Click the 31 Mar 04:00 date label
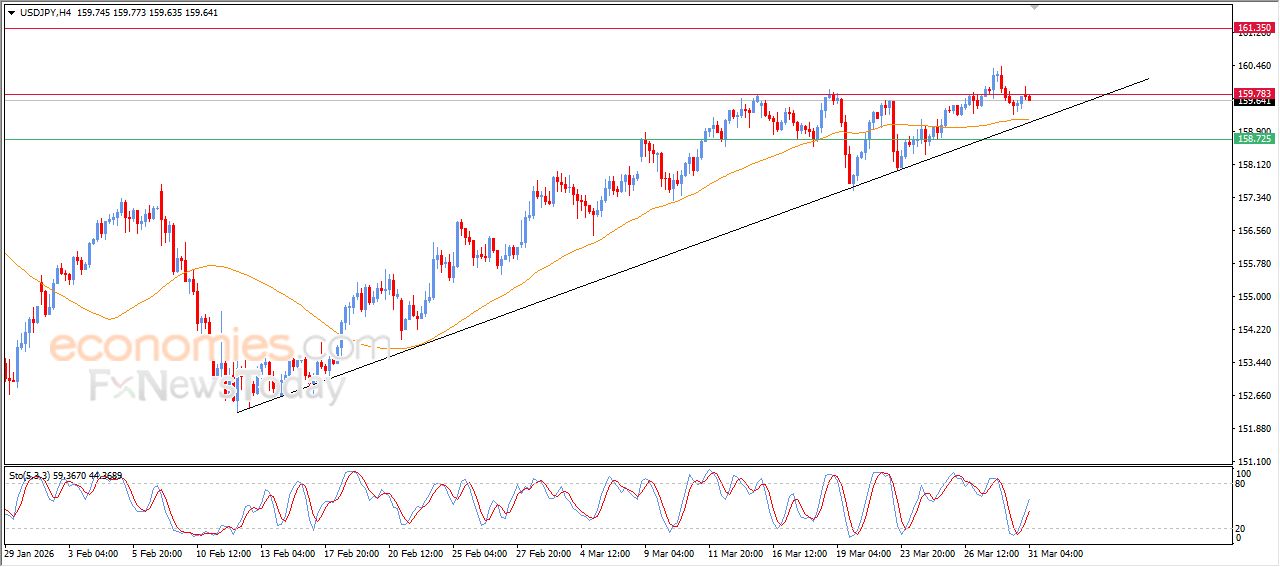Viewport: 1280px width, 567px height. point(1055,553)
